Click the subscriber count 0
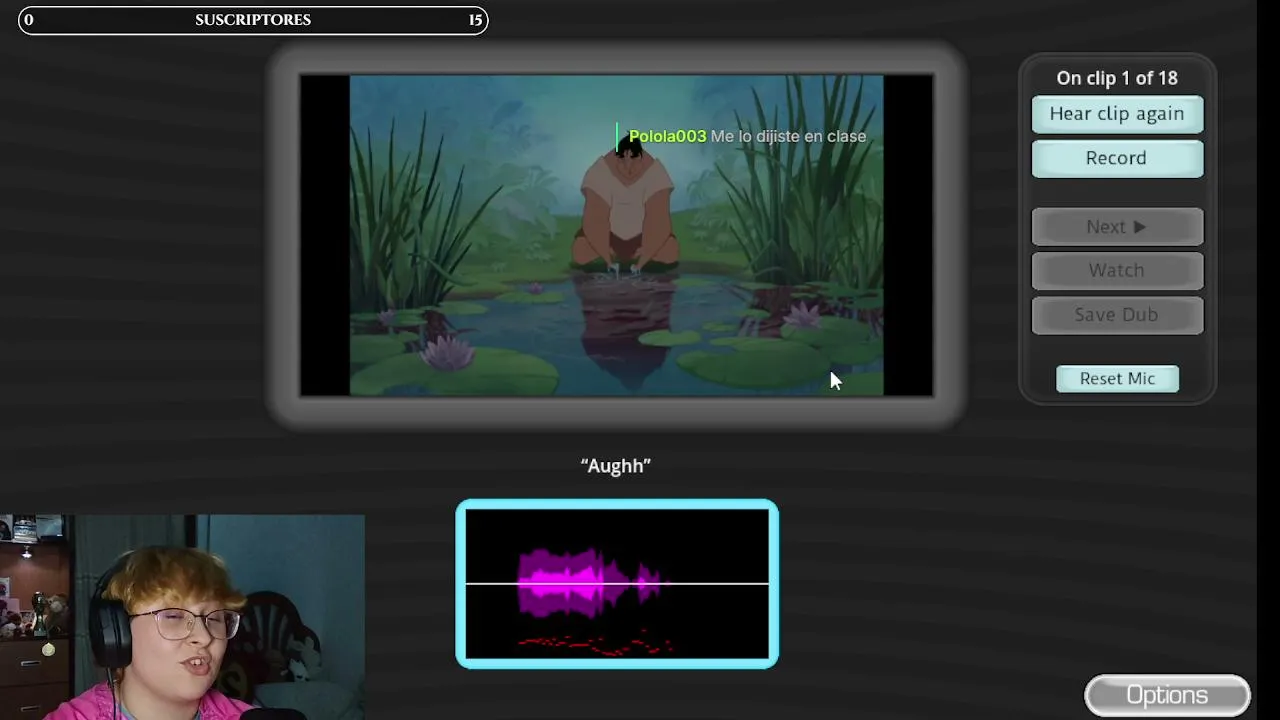Screen dimensions: 1280x720 click(x=28, y=20)
